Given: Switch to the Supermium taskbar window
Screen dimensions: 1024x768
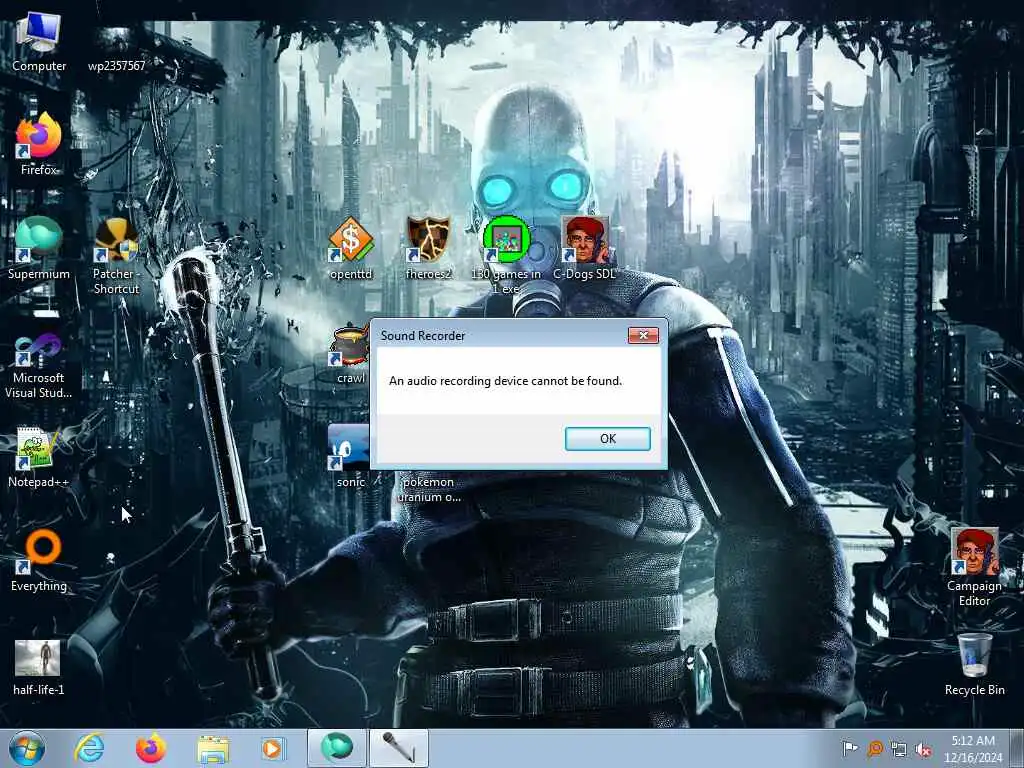Looking at the screenshot, I should pyautogui.click(x=337, y=748).
